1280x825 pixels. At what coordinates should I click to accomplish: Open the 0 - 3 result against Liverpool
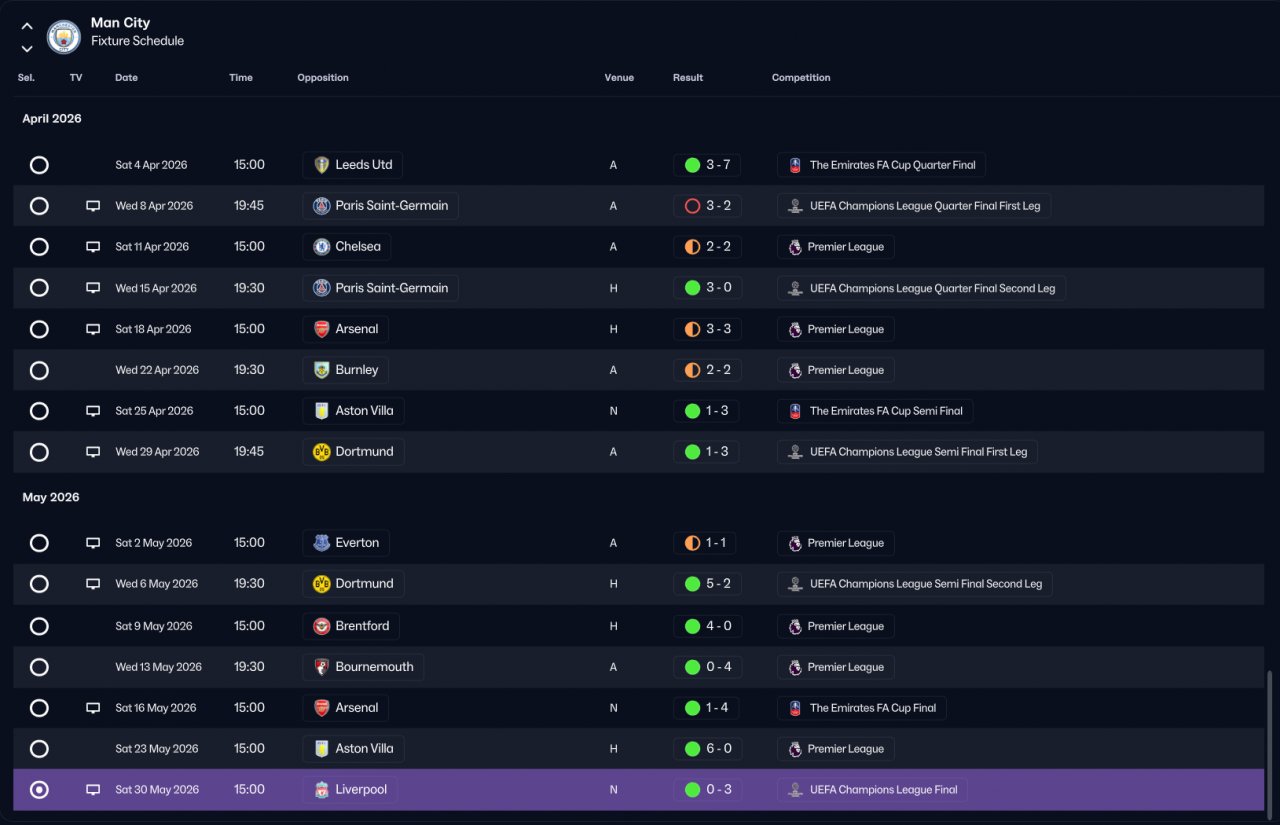[707, 790]
